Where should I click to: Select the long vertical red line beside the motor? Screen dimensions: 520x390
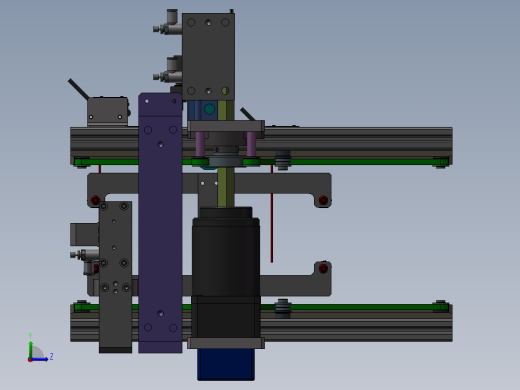pyautogui.click(x=272, y=213)
